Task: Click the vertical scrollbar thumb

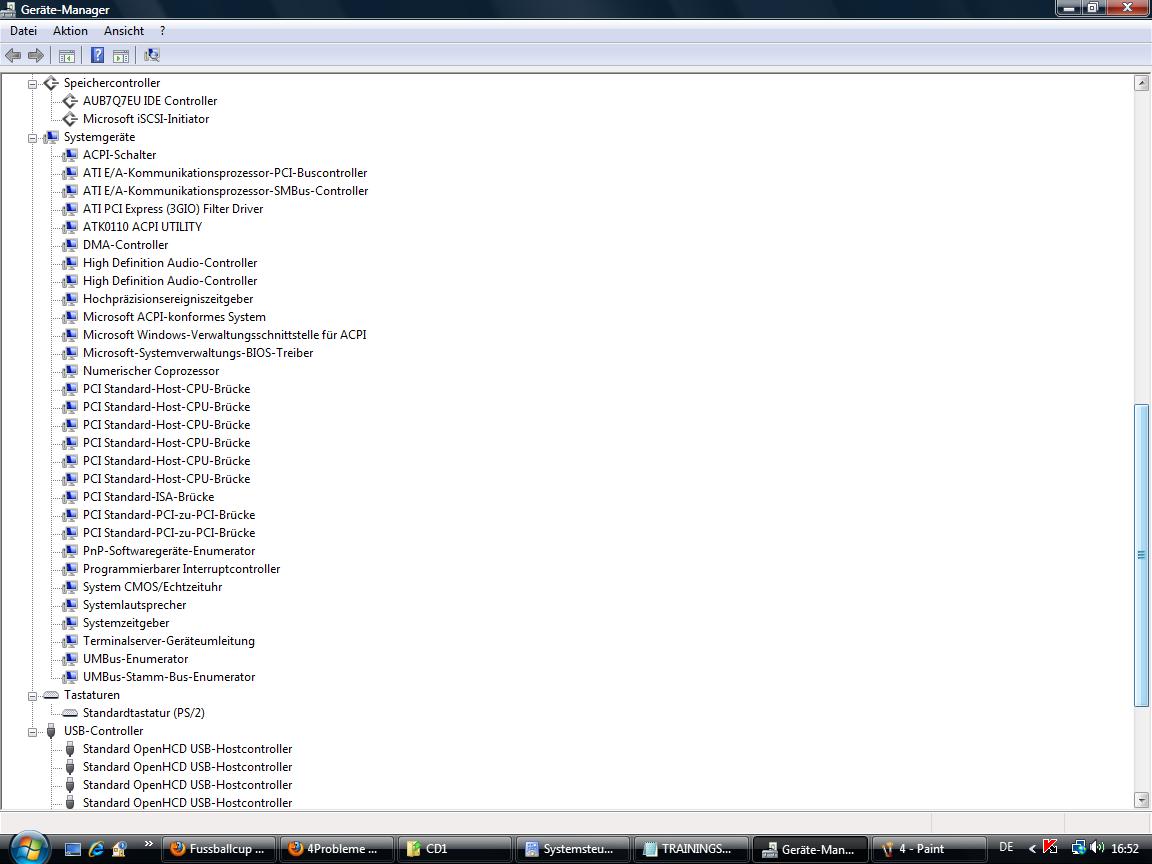Action: (x=1141, y=555)
